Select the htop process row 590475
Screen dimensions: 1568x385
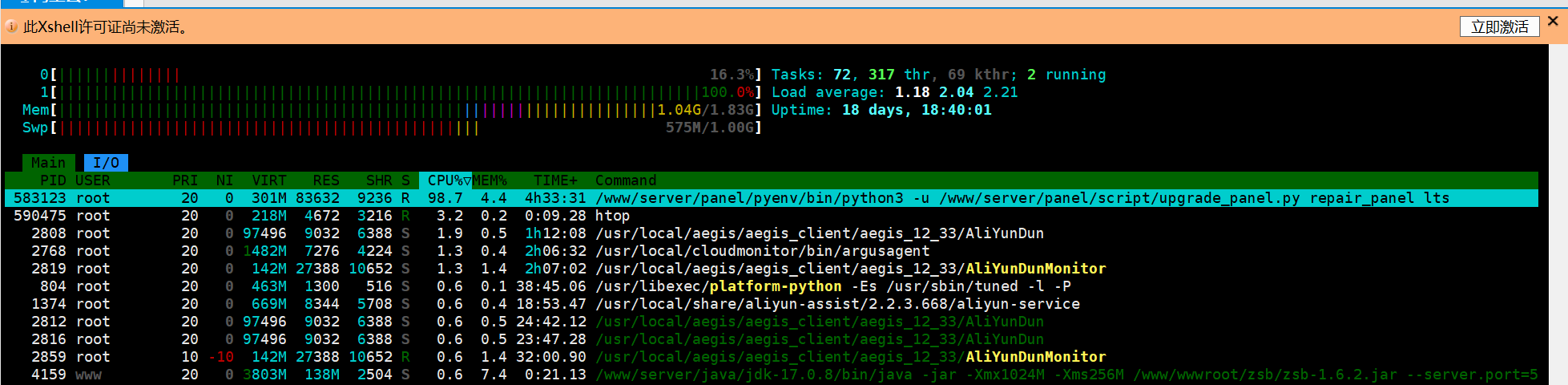[771, 216]
